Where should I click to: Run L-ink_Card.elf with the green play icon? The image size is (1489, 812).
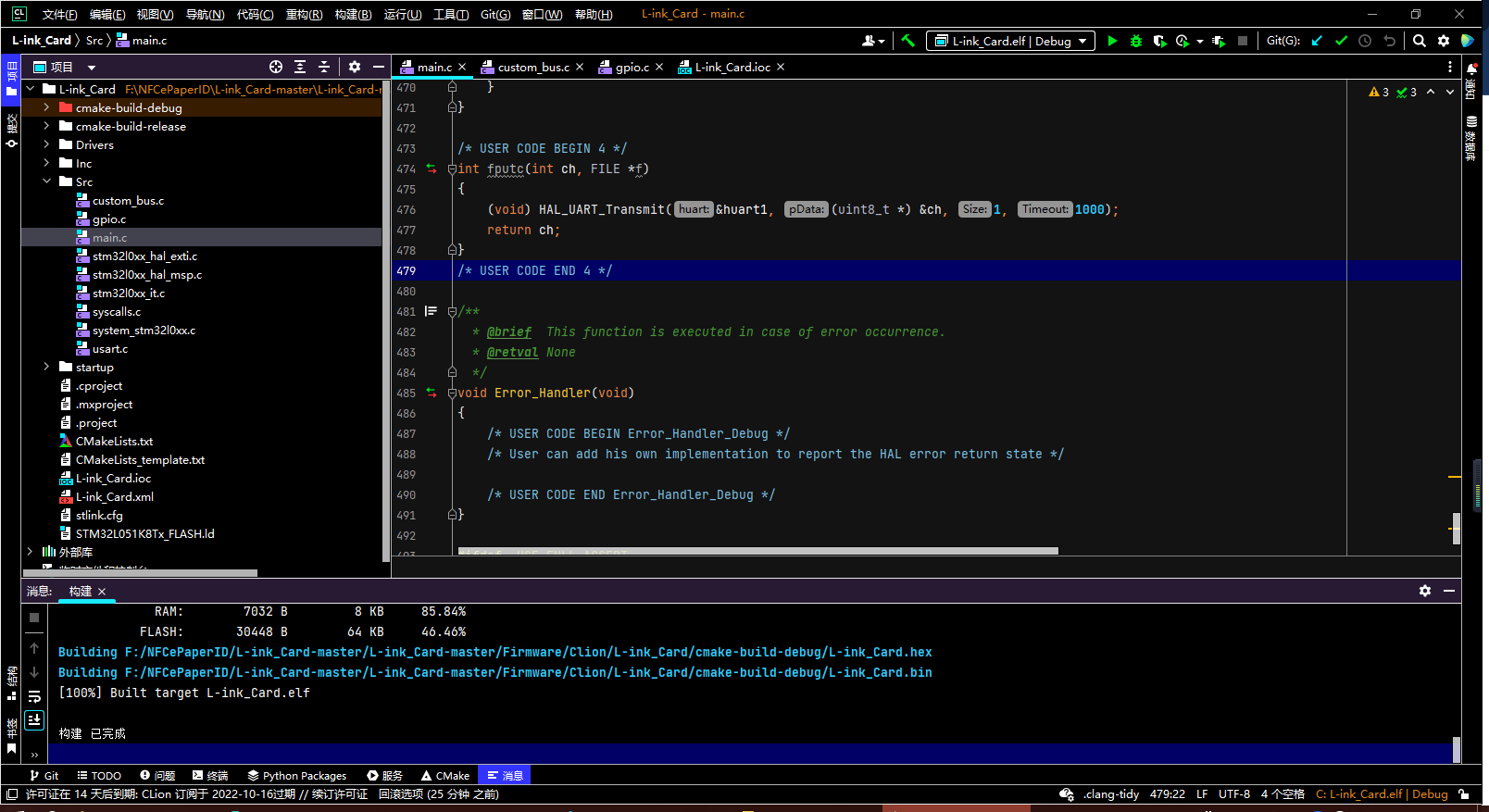pos(1112,41)
